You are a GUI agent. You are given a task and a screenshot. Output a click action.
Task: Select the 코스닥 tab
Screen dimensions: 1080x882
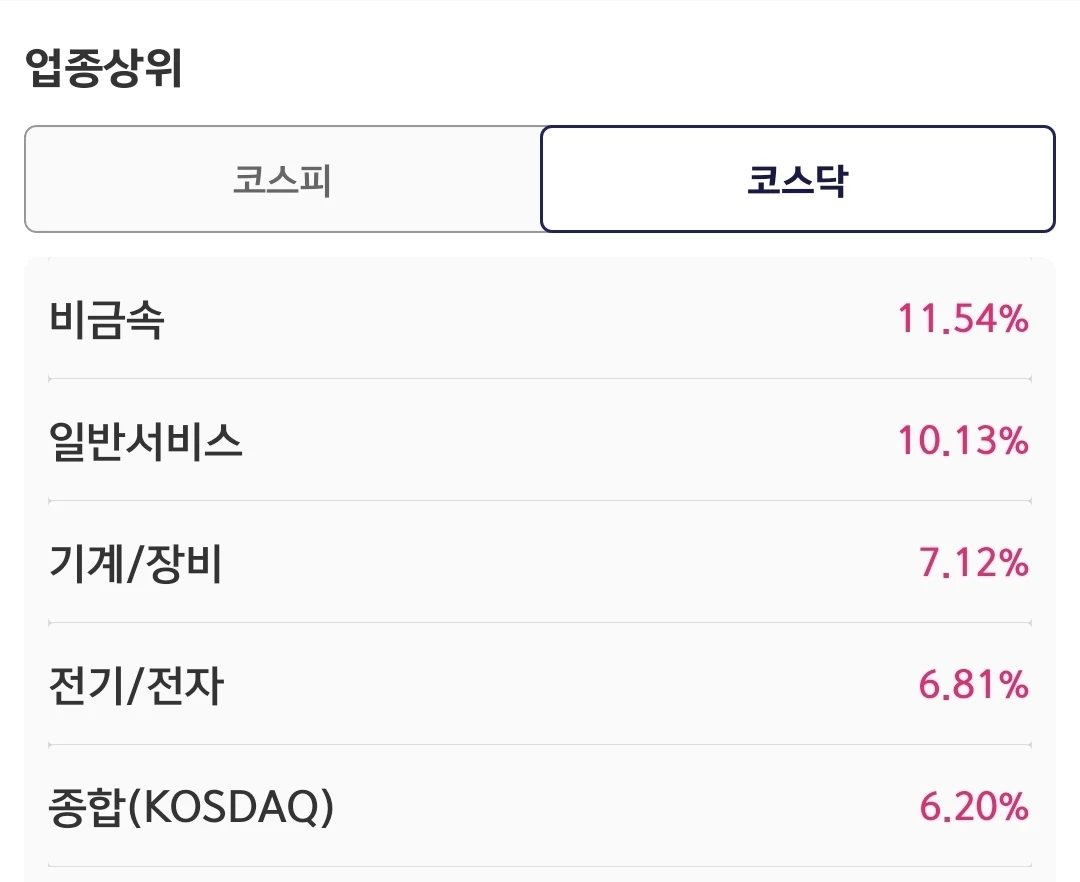[798, 179]
